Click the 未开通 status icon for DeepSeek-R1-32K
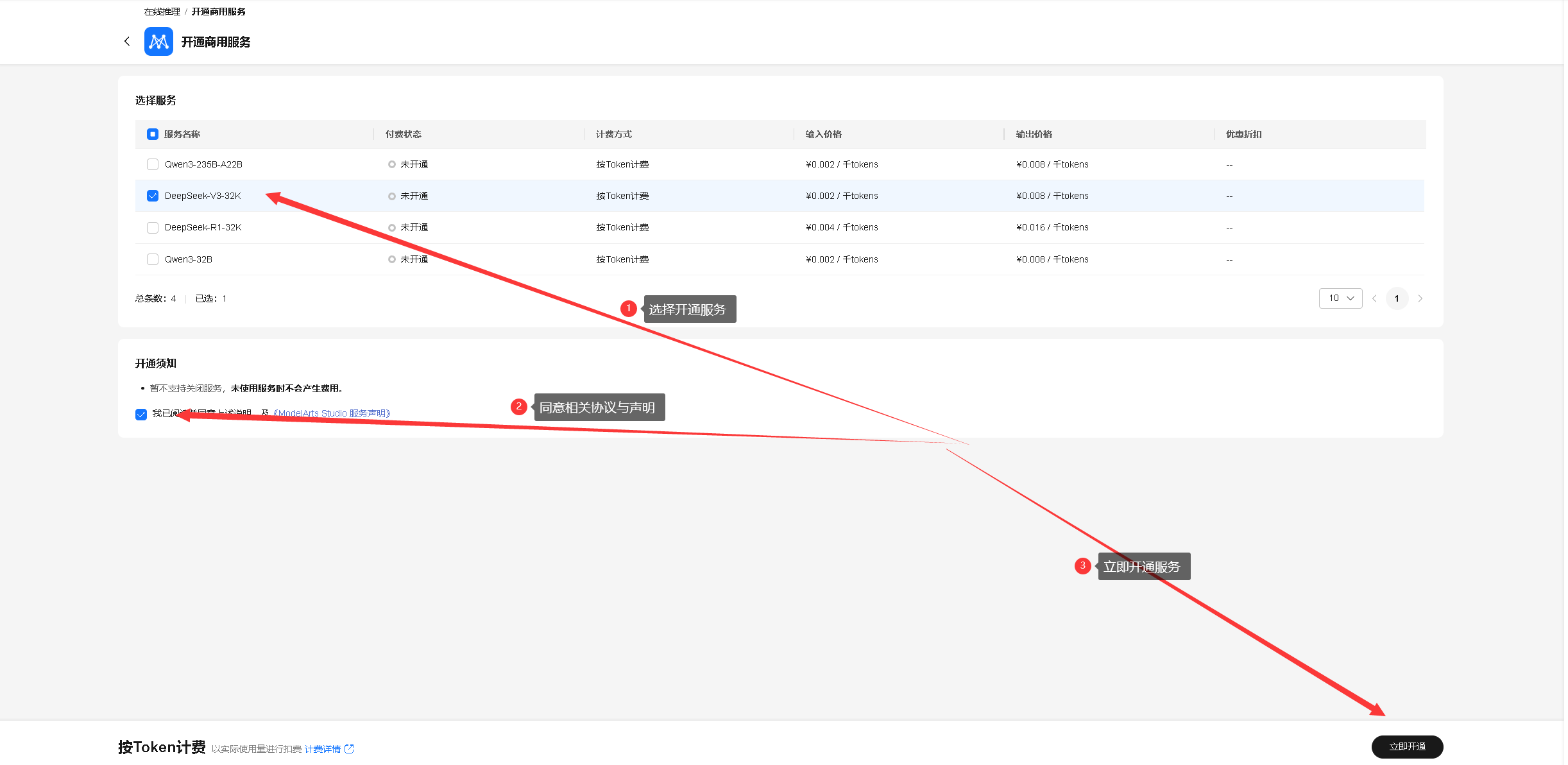1568x765 pixels. tap(391, 228)
